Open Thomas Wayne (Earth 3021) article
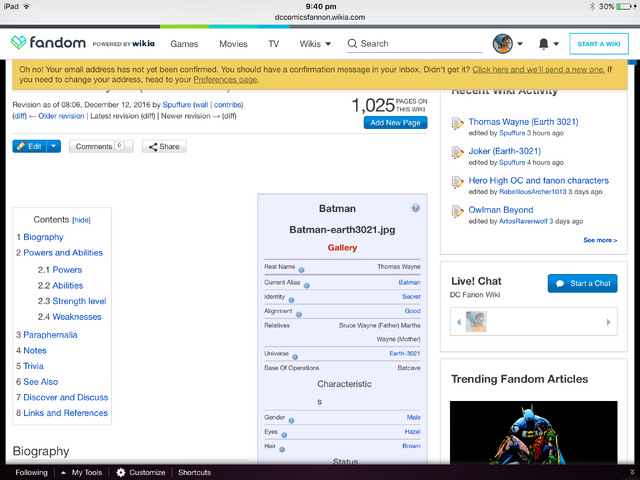The height and width of the screenshot is (480, 640). (x=523, y=122)
